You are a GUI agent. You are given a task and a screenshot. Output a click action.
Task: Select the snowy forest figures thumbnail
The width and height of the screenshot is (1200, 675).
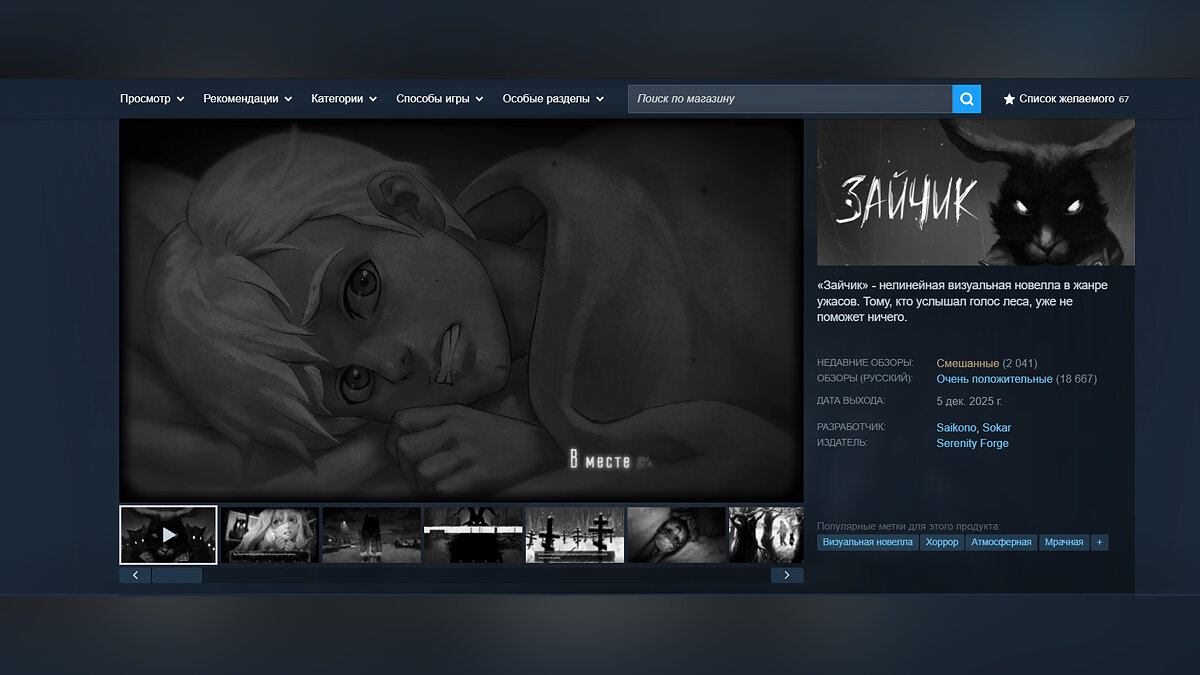[766, 535]
